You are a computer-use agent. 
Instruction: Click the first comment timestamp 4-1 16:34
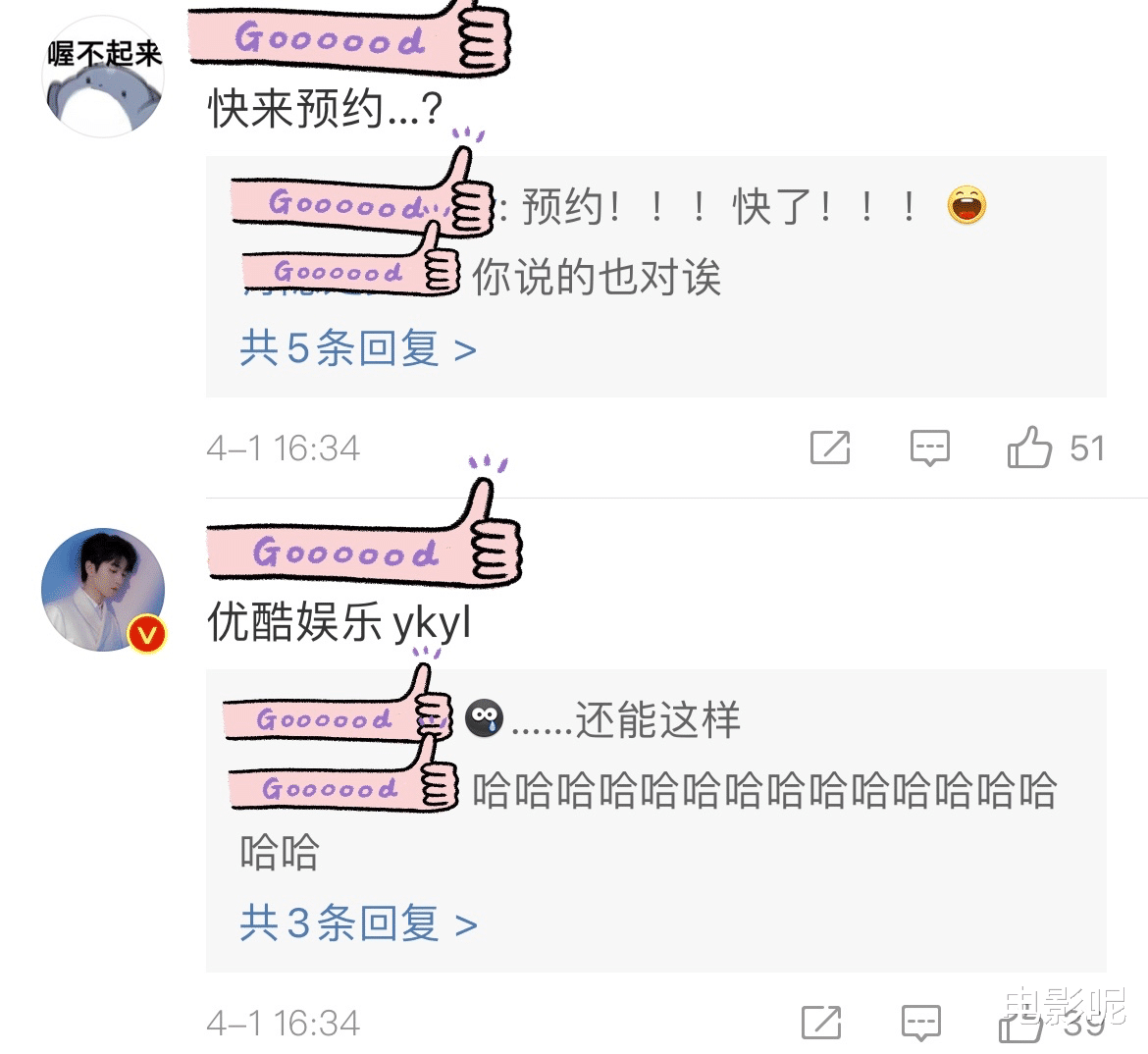pos(284,448)
